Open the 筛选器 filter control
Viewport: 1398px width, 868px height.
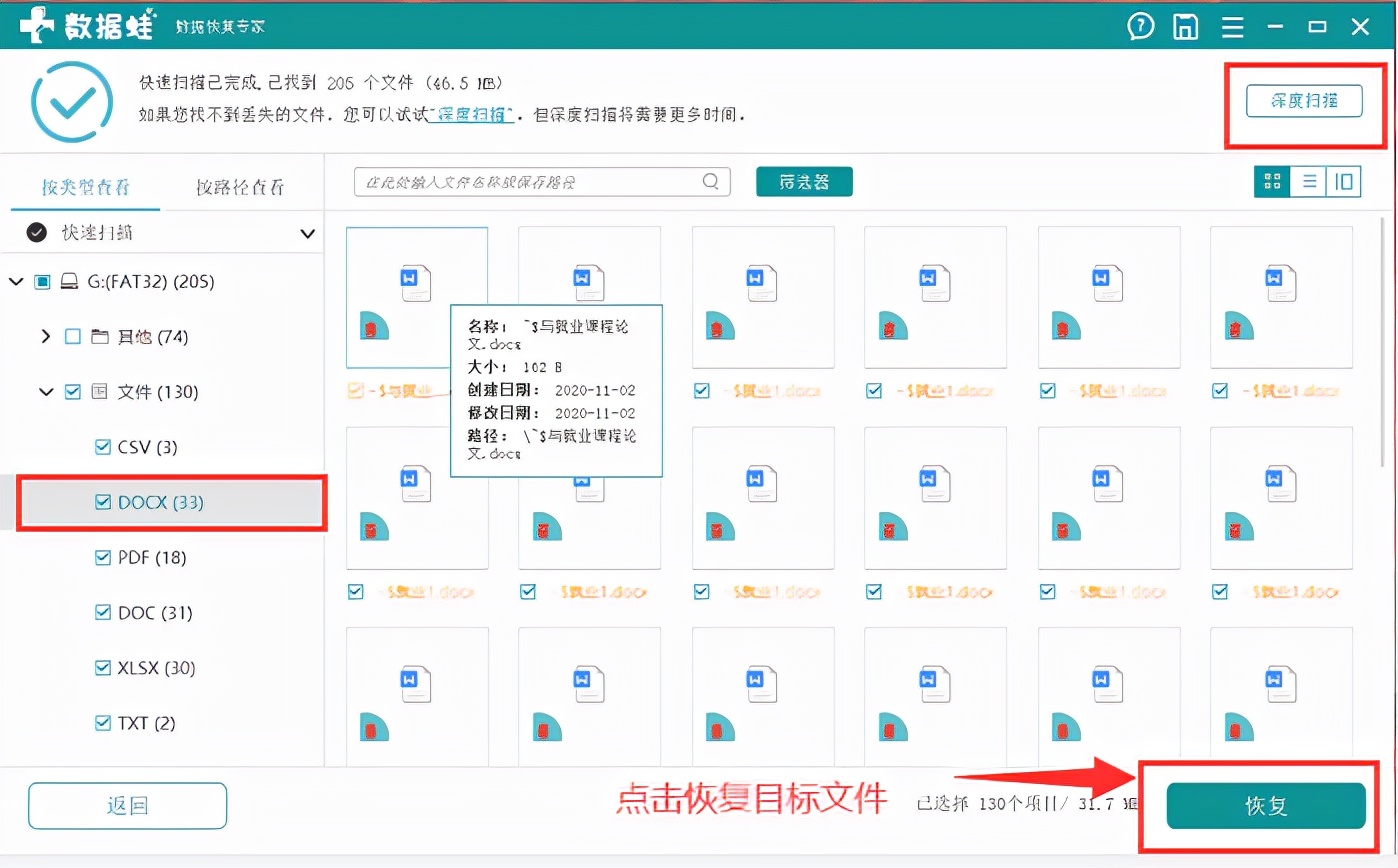pos(803,181)
